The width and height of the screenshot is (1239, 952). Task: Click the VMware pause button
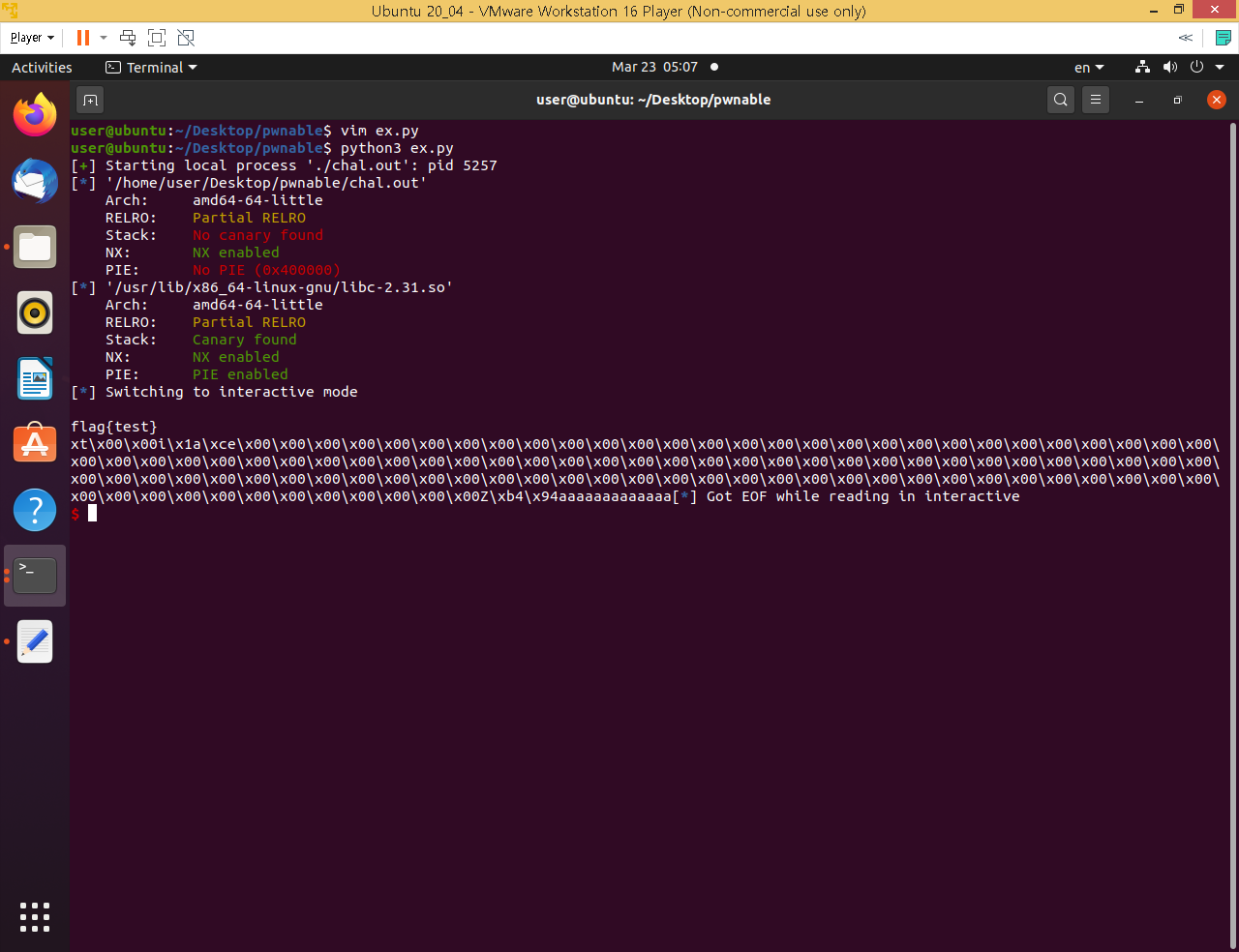click(83, 38)
